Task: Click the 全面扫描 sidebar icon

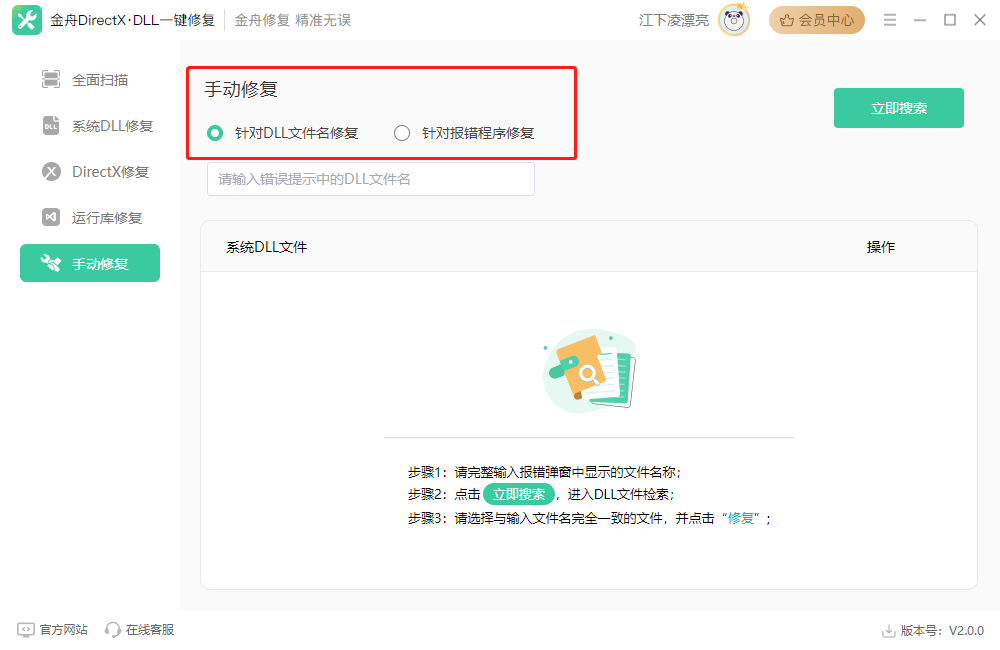Action: 51,80
